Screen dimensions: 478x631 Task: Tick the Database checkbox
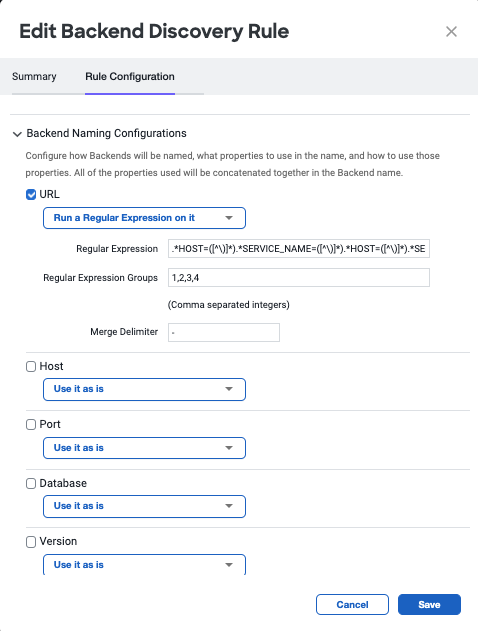coord(31,483)
